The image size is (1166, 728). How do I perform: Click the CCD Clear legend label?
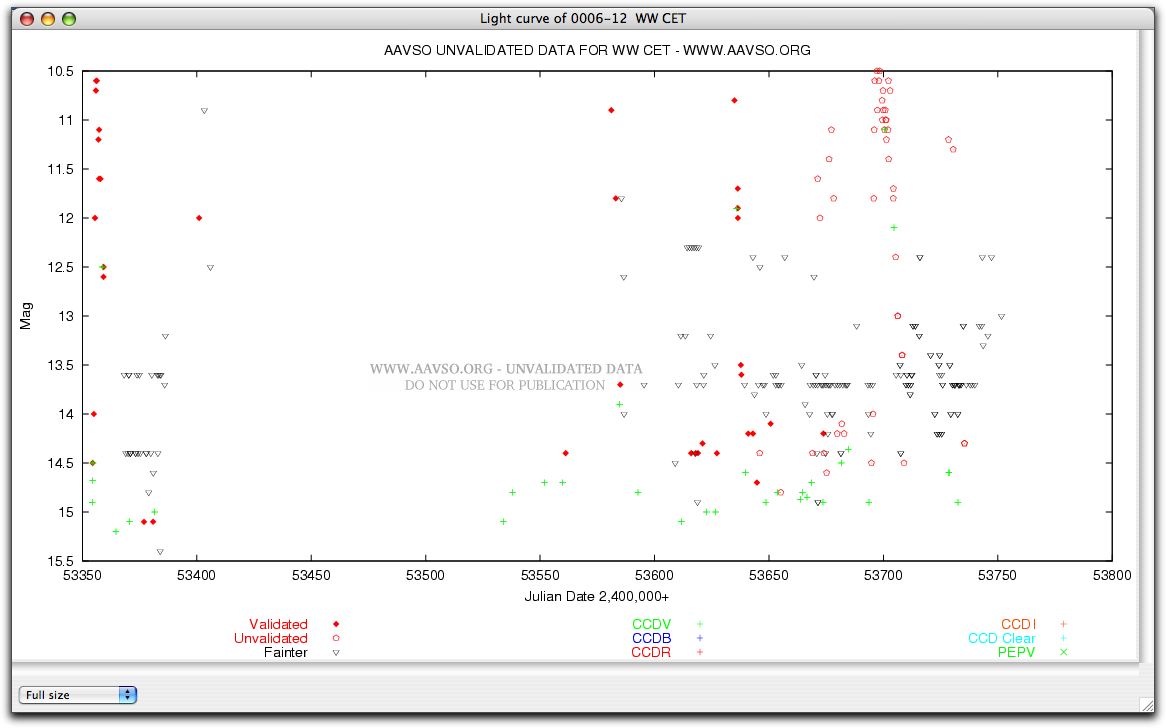click(1001, 638)
